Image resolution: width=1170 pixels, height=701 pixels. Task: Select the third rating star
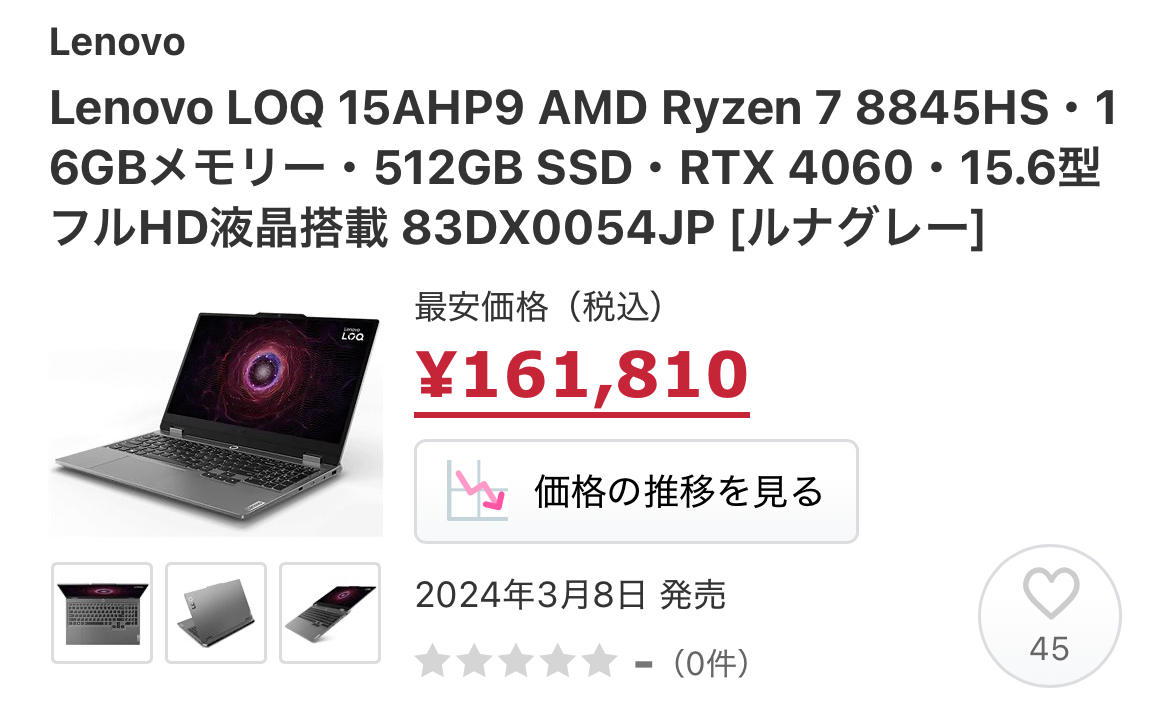pyautogui.click(x=516, y=661)
